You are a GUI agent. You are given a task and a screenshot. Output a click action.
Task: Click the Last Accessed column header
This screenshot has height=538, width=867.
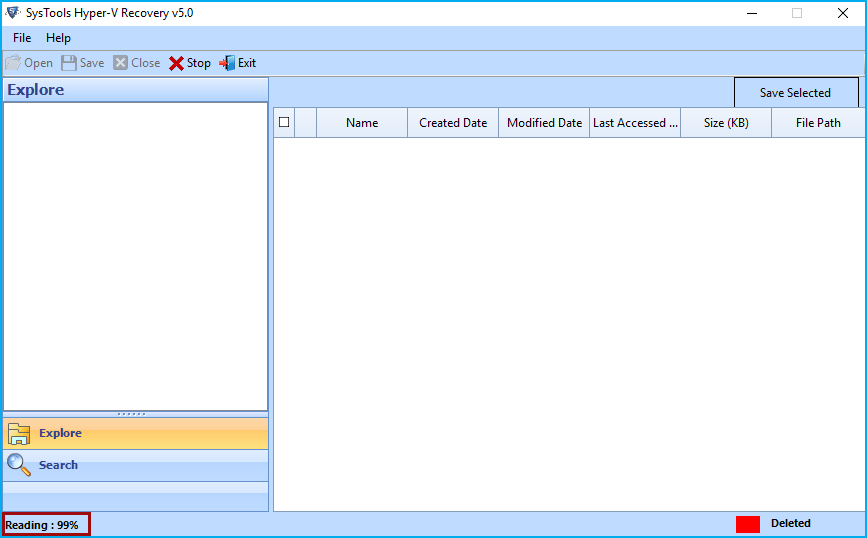coord(635,123)
